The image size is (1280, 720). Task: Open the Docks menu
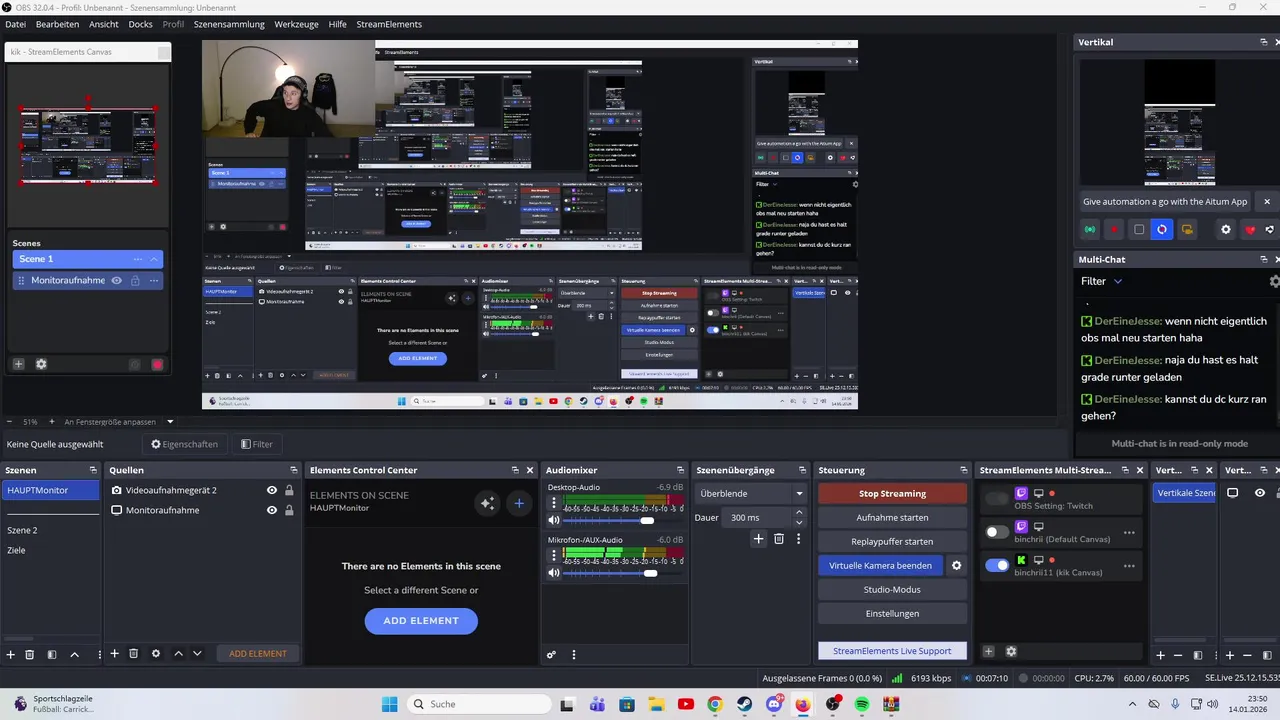(x=140, y=24)
